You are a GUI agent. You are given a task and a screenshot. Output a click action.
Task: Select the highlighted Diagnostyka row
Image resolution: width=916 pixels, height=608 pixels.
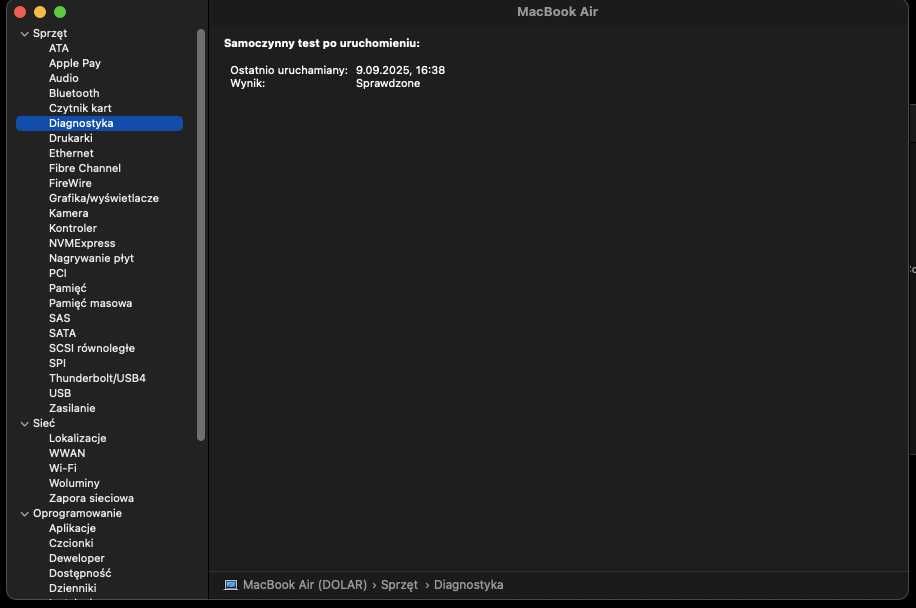pos(99,123)
